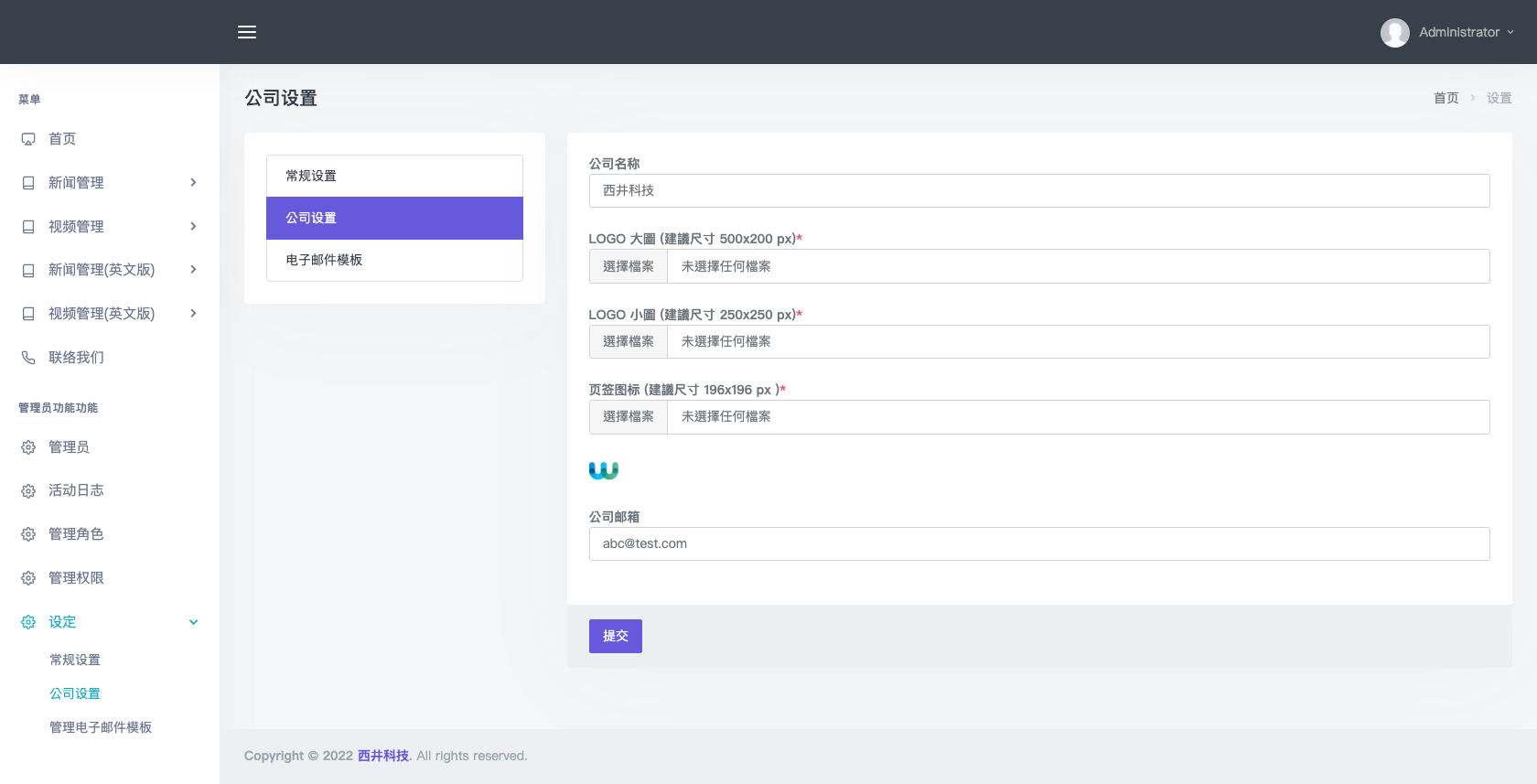Click the gear icon beside 管理员
The height and width of the screenshot is (784, 1537).
(x=28, y=447)
